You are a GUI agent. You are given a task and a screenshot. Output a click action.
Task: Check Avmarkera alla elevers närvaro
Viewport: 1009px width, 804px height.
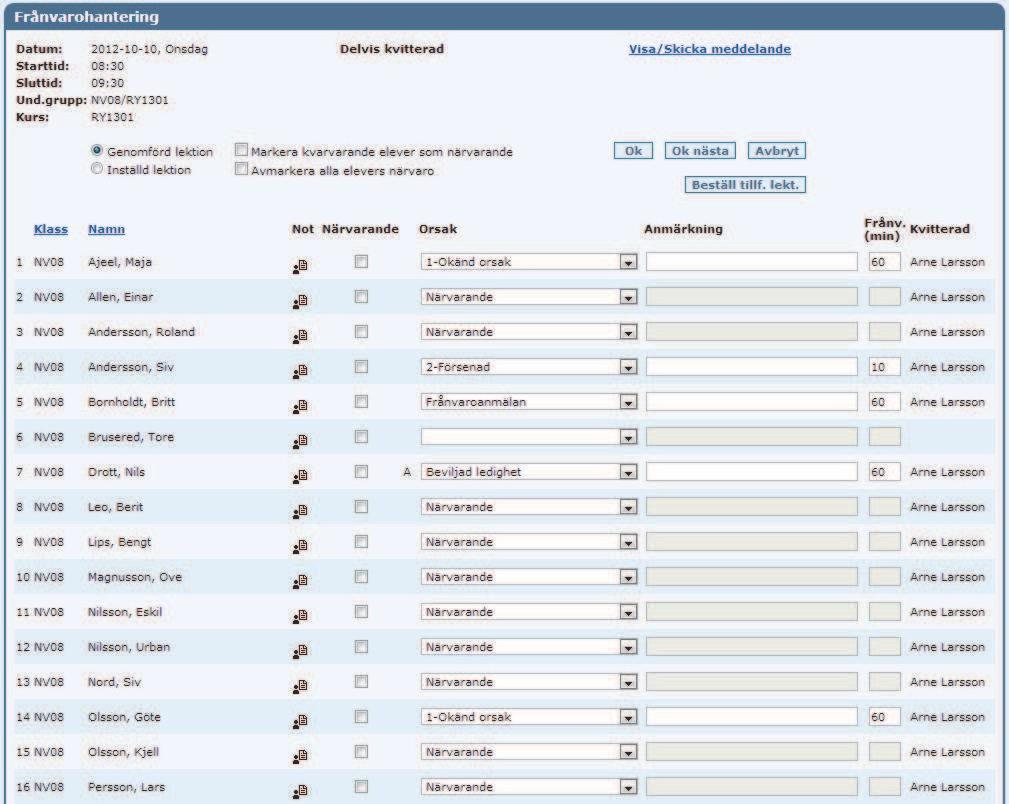point(241,169)
